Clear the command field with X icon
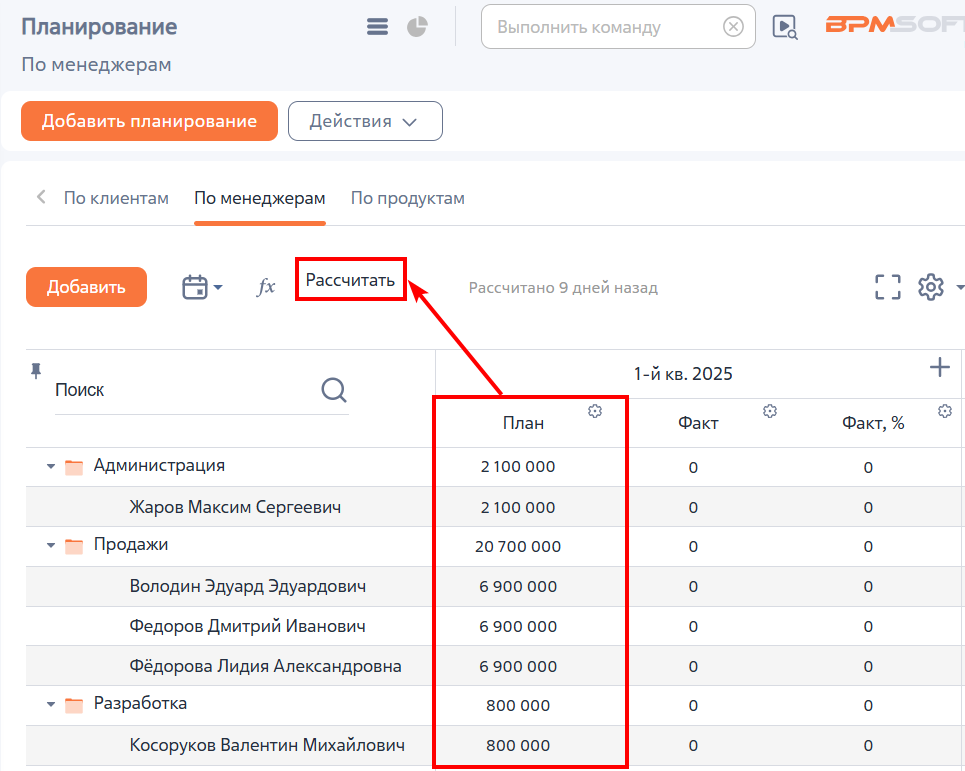965x771 pixels. click(733, 26)
